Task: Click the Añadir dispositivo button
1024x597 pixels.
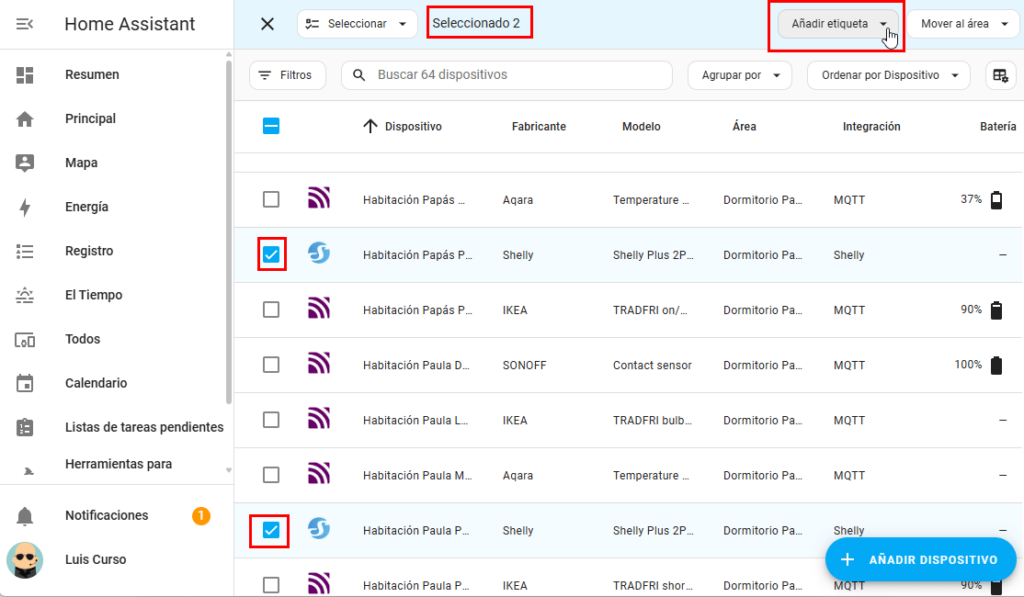Action: tap(919, 560)
